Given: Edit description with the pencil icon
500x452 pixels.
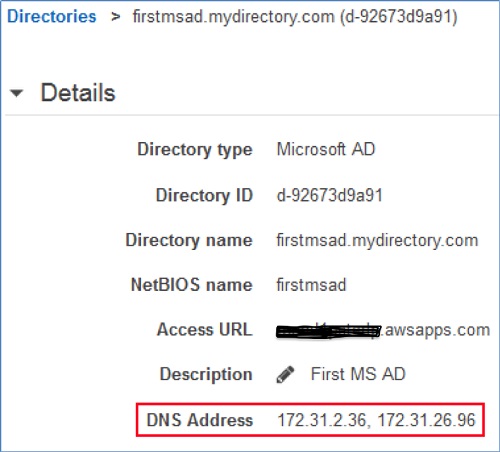Looking at the screenshot, I should 285,374.
